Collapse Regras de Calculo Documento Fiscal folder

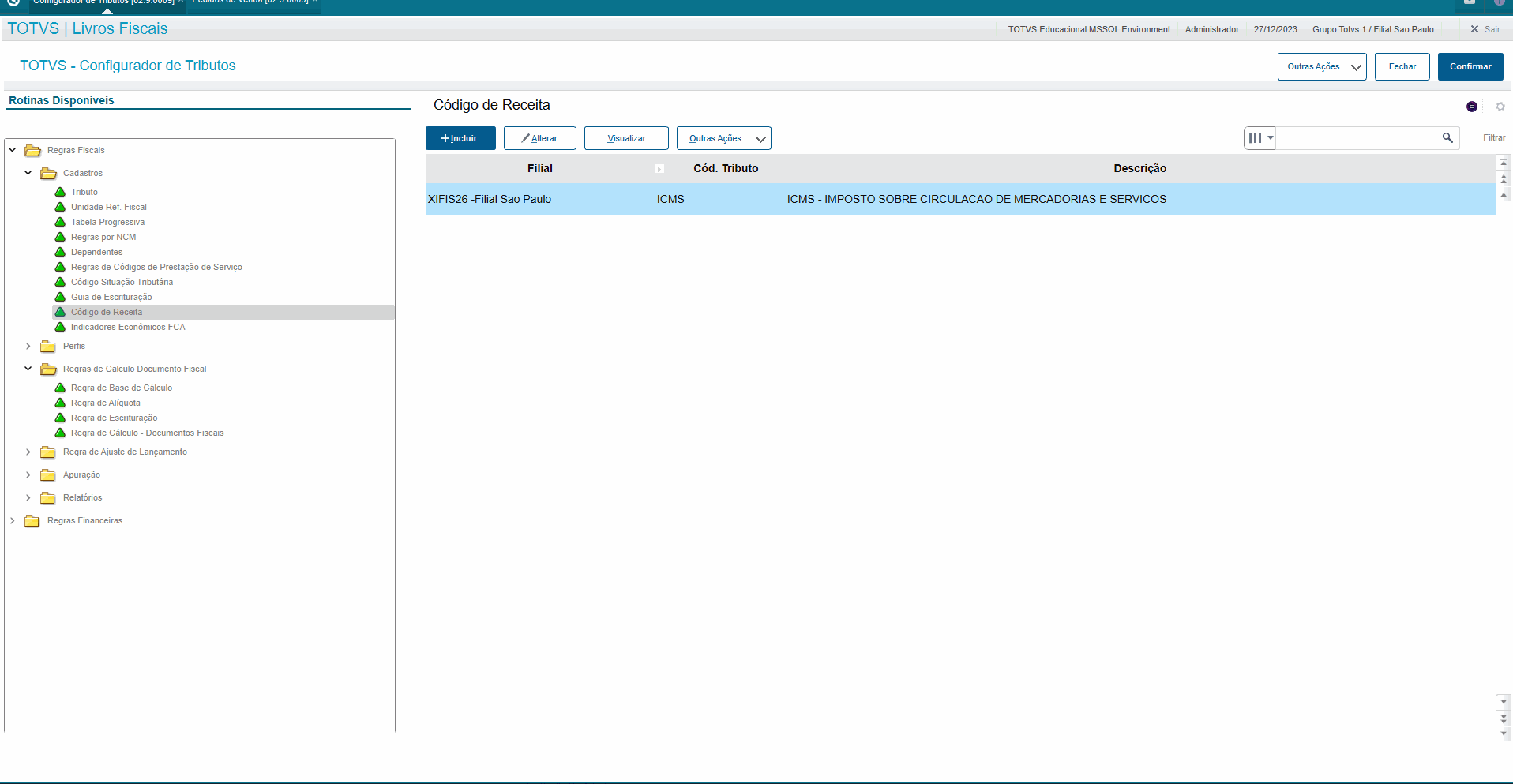pos(28,369)
